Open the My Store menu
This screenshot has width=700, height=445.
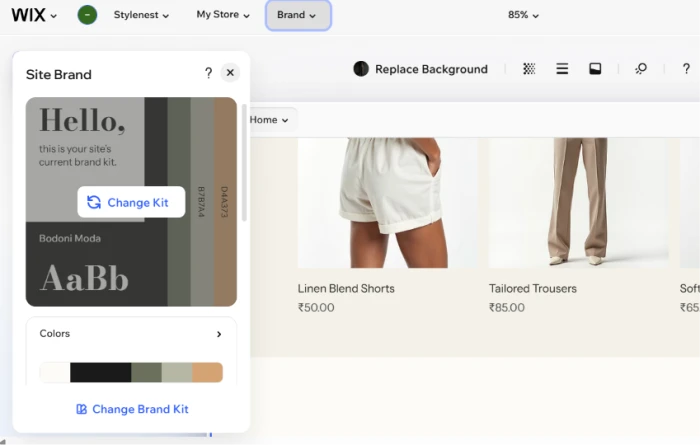223,15
